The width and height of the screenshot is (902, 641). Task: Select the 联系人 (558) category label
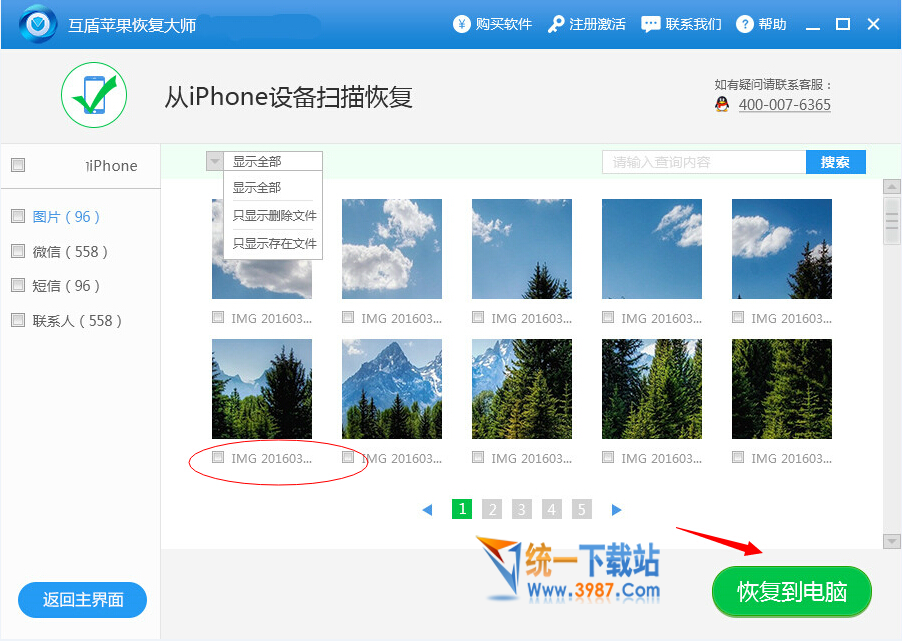click(x=77, y=320)
